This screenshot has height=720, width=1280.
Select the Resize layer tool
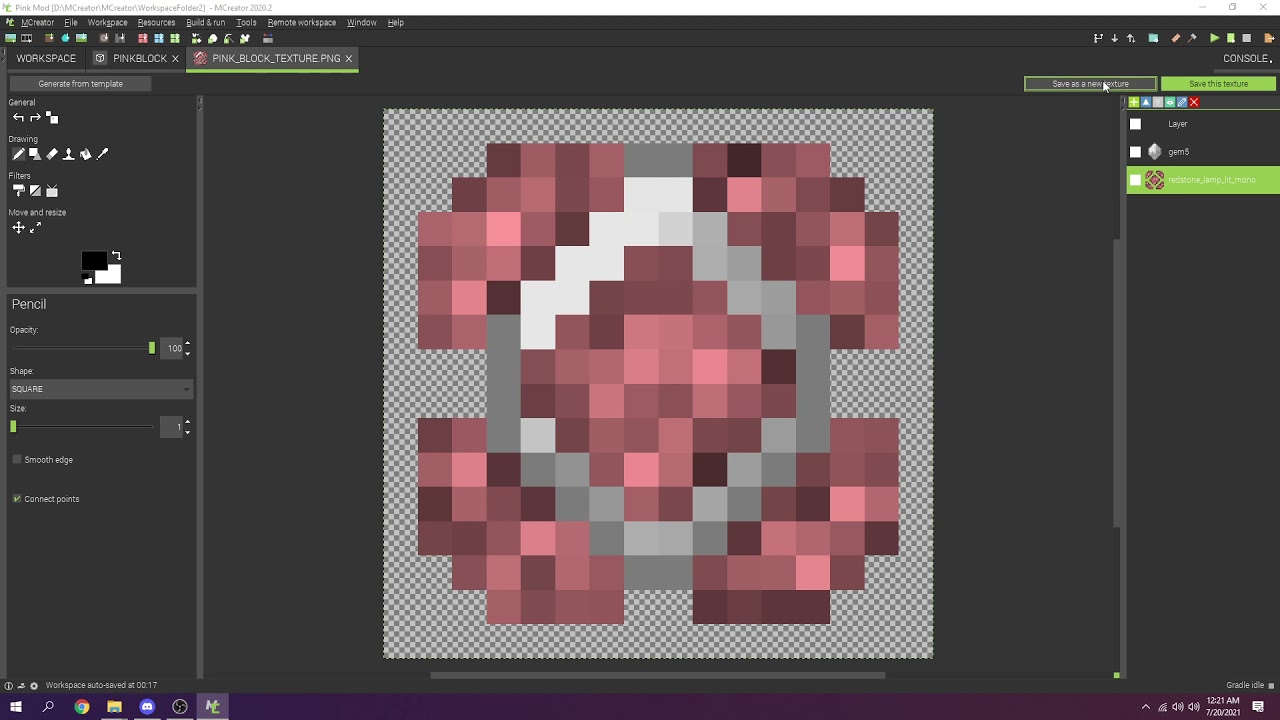(35, 228)
